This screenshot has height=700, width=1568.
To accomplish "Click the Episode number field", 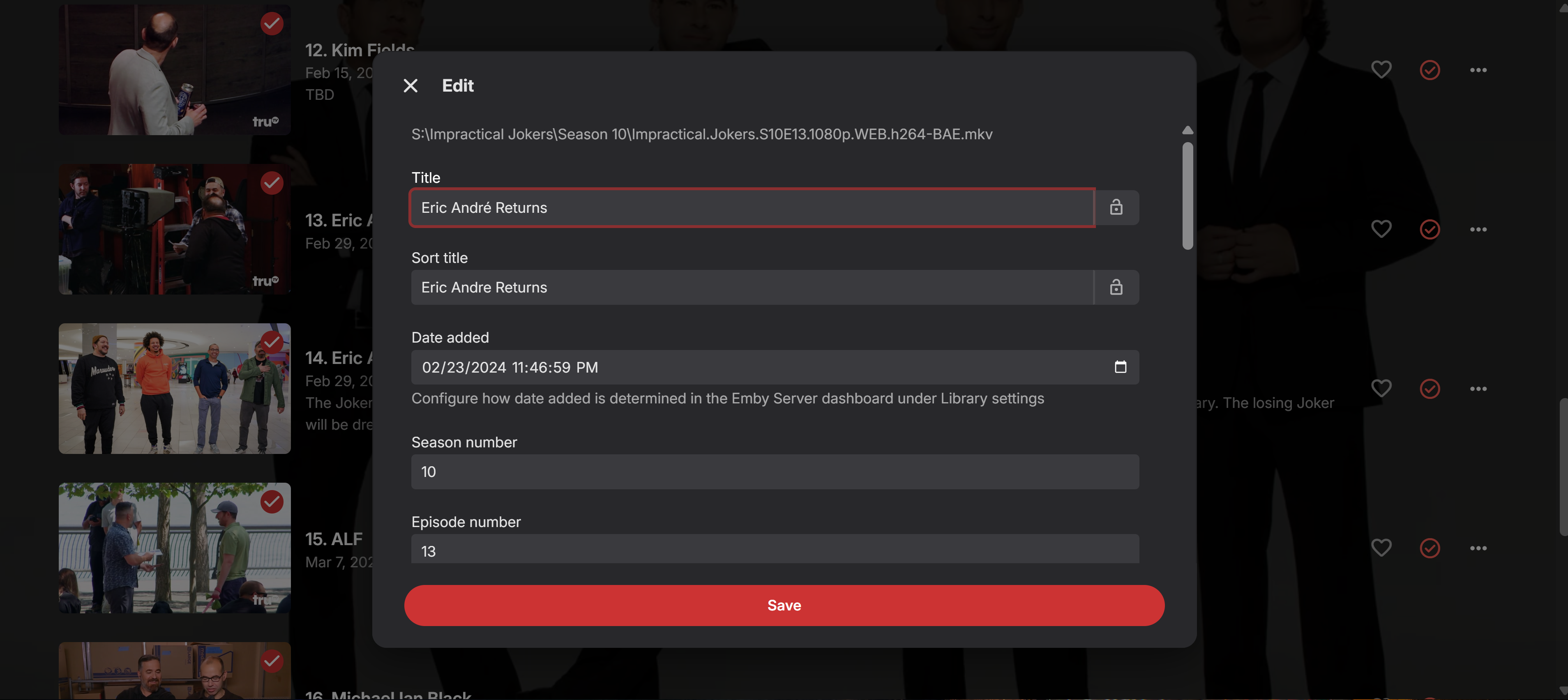I will tap(775, 550).
